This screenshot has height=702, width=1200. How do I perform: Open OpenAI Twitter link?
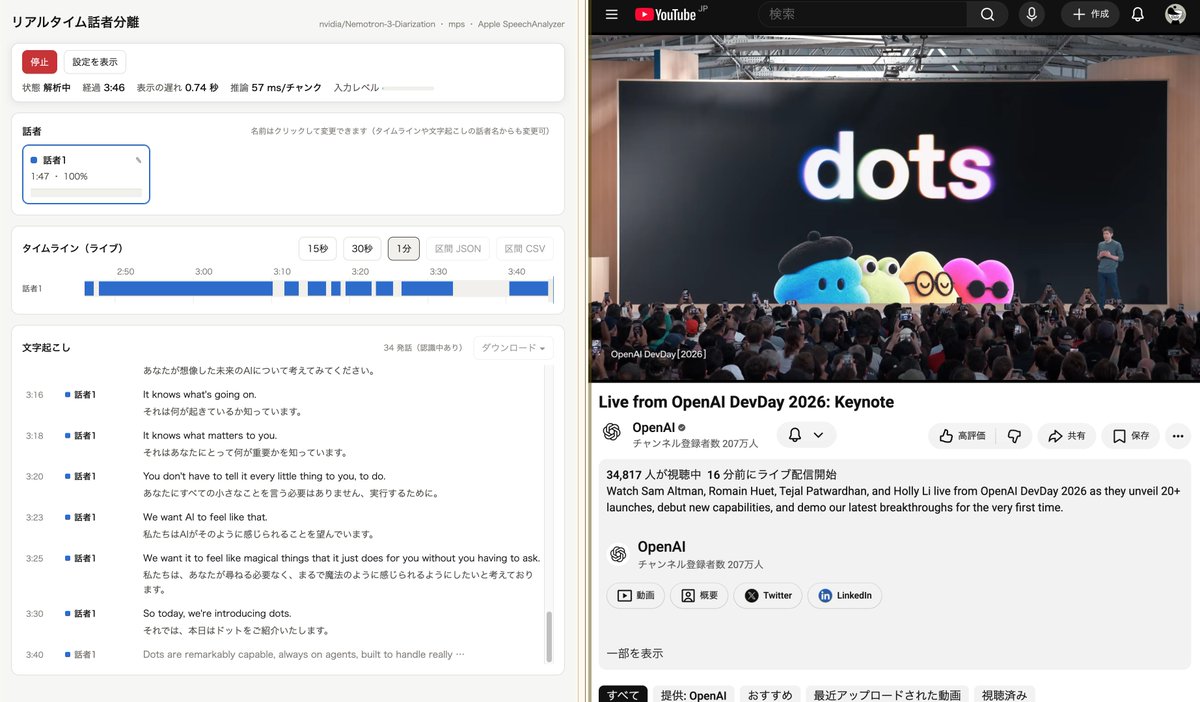click(x=767, y=595)
